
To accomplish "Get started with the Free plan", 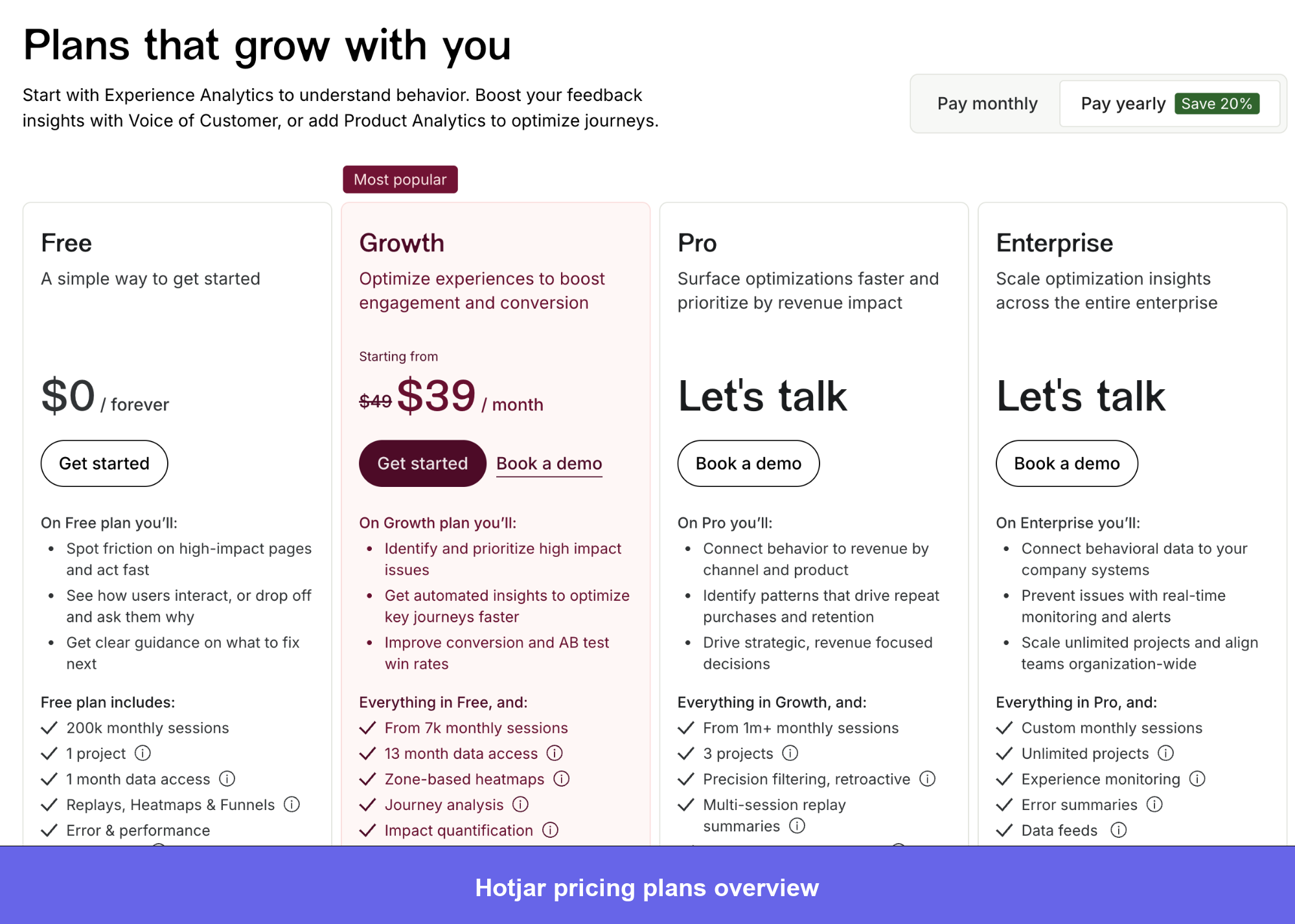I will pyautogui.click(x=104, y=463).
